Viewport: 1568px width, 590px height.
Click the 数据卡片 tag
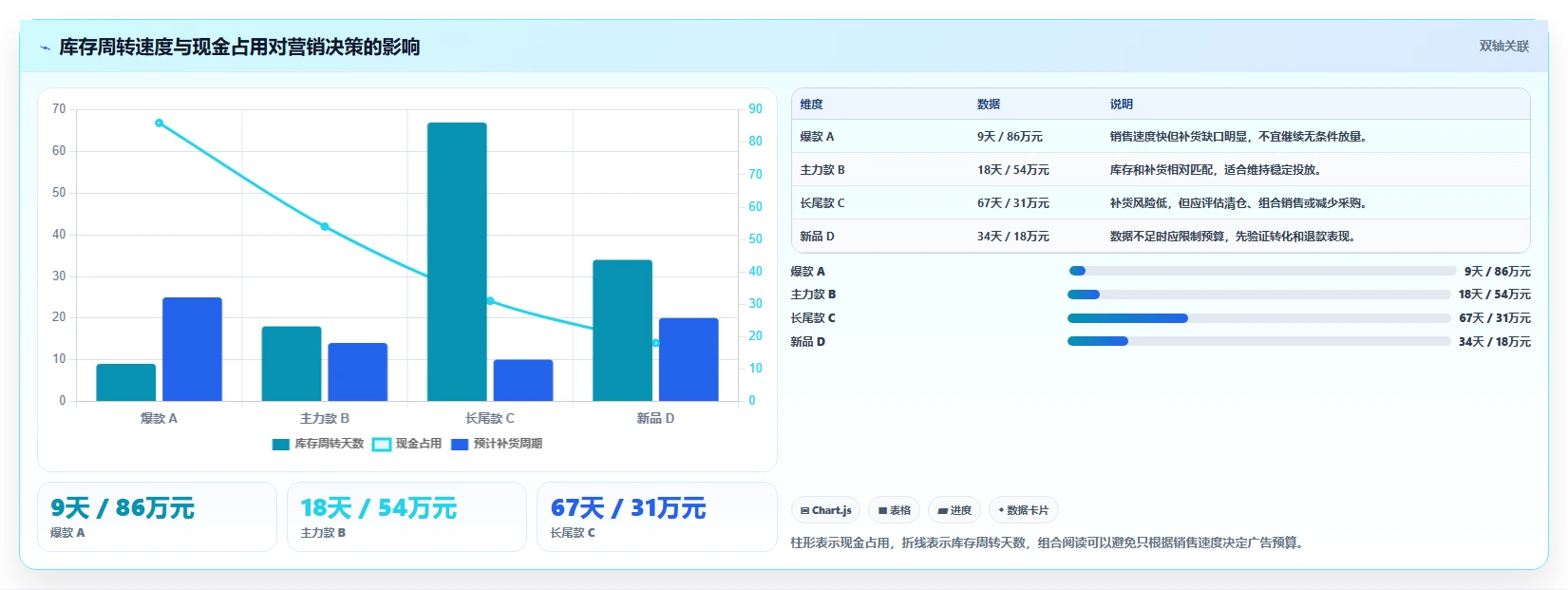[x=1023, y=510]
